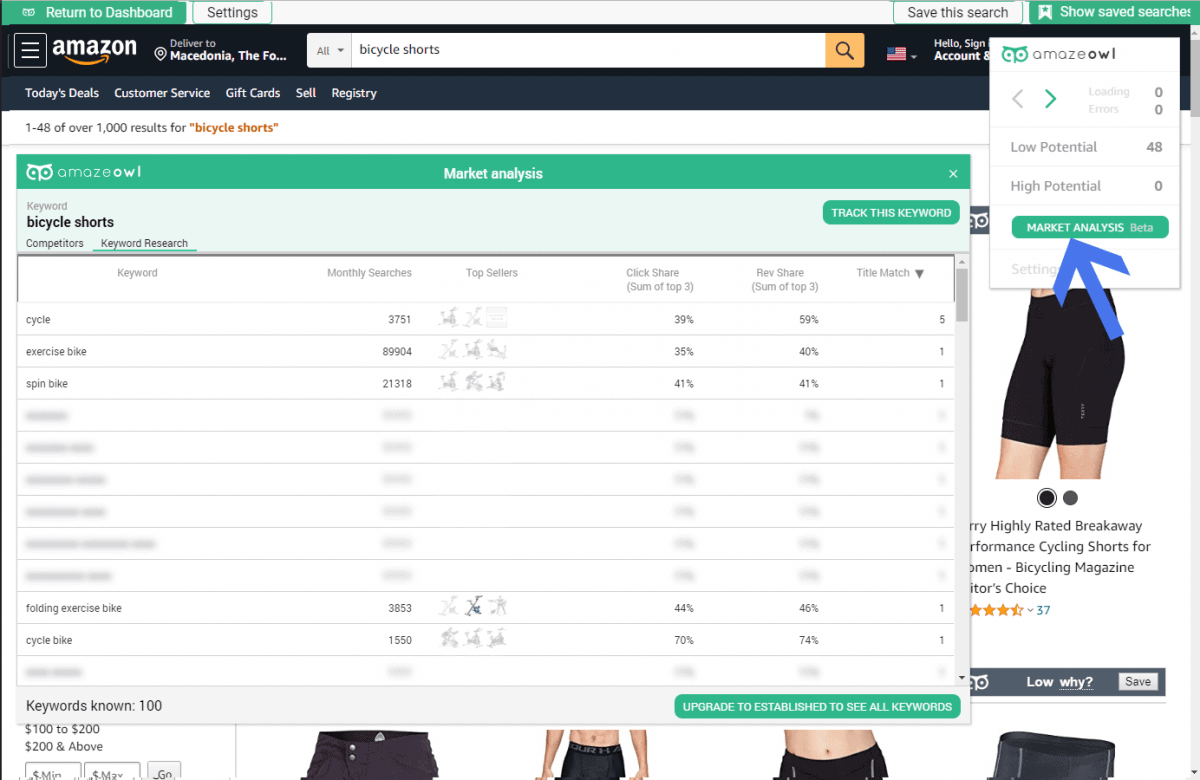The image size is (1200, 780).
Task: Open star rating dropdown on product
Action: (x=1030, y=610)
